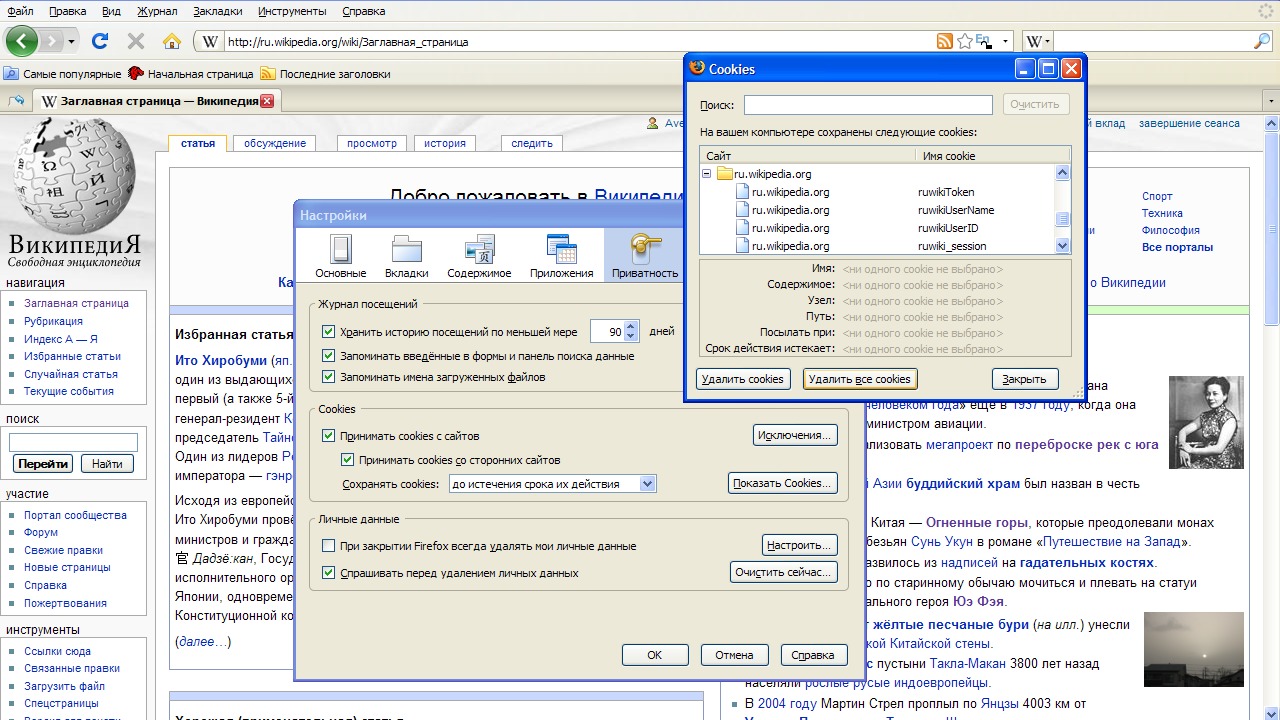This screenshot has width=1280, height=720.
Task: Collapse the ru.wikipedia.org cookie folder
Action: coord(707,174)
